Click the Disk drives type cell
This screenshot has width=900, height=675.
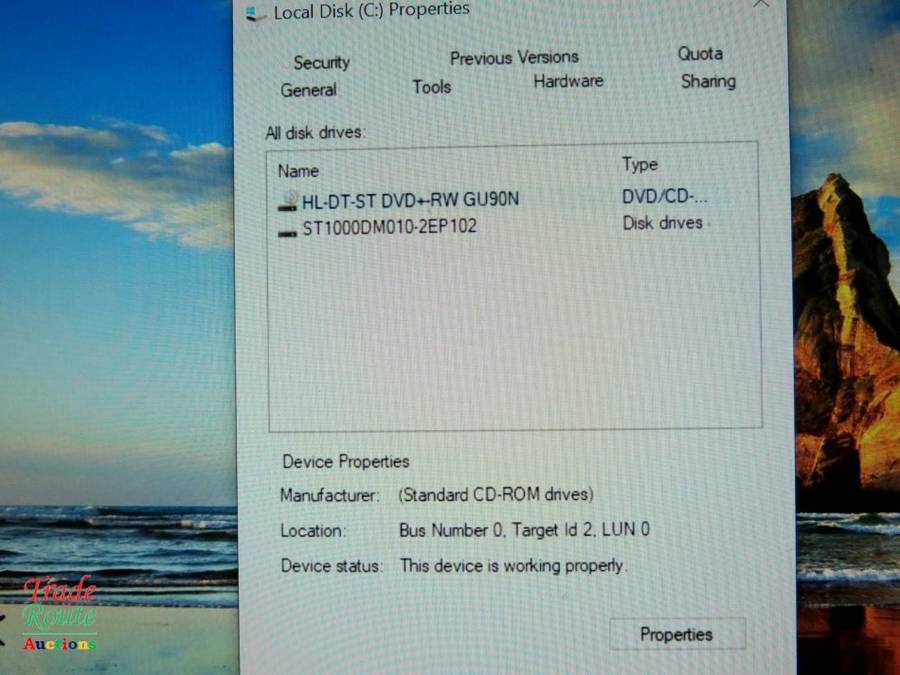tap(662, 223)
